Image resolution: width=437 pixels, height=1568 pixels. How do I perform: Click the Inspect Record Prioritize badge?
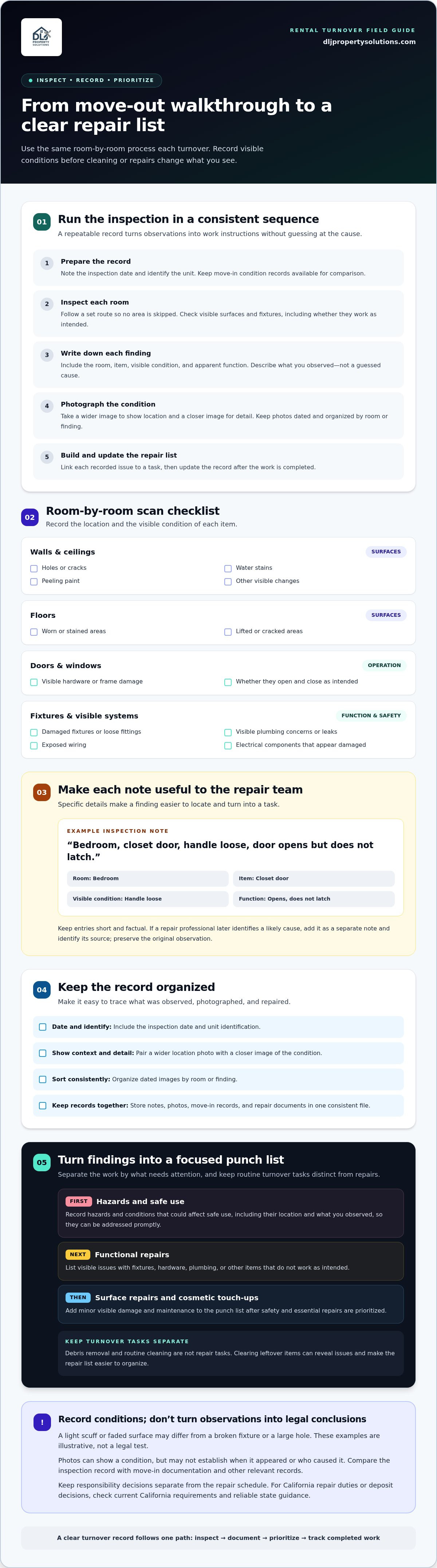click(91, 81)
